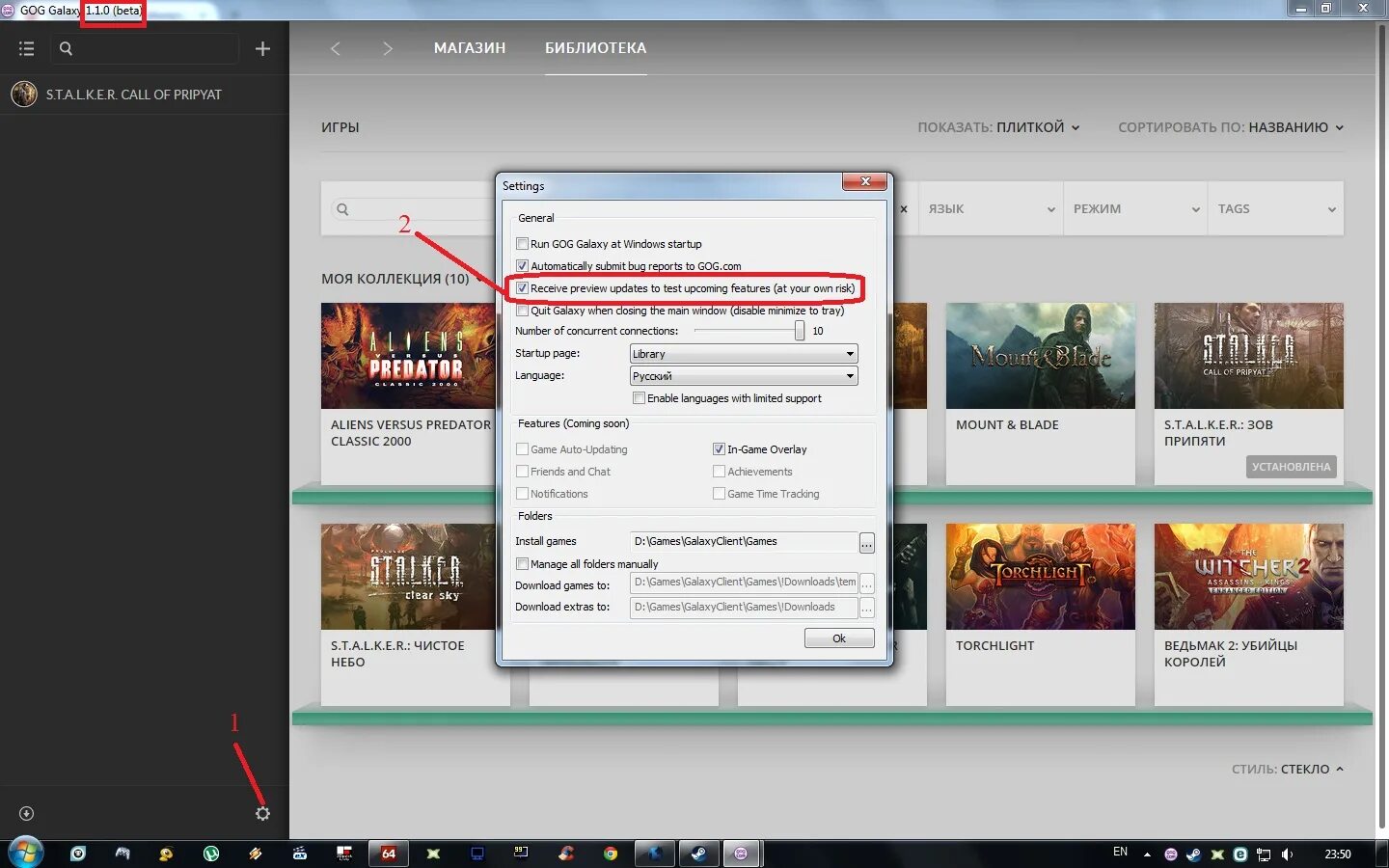Viewport: 1389px width, 868px height.
Task: Open the DirectX green X taskbar icon
Action: tap(433, 854)
